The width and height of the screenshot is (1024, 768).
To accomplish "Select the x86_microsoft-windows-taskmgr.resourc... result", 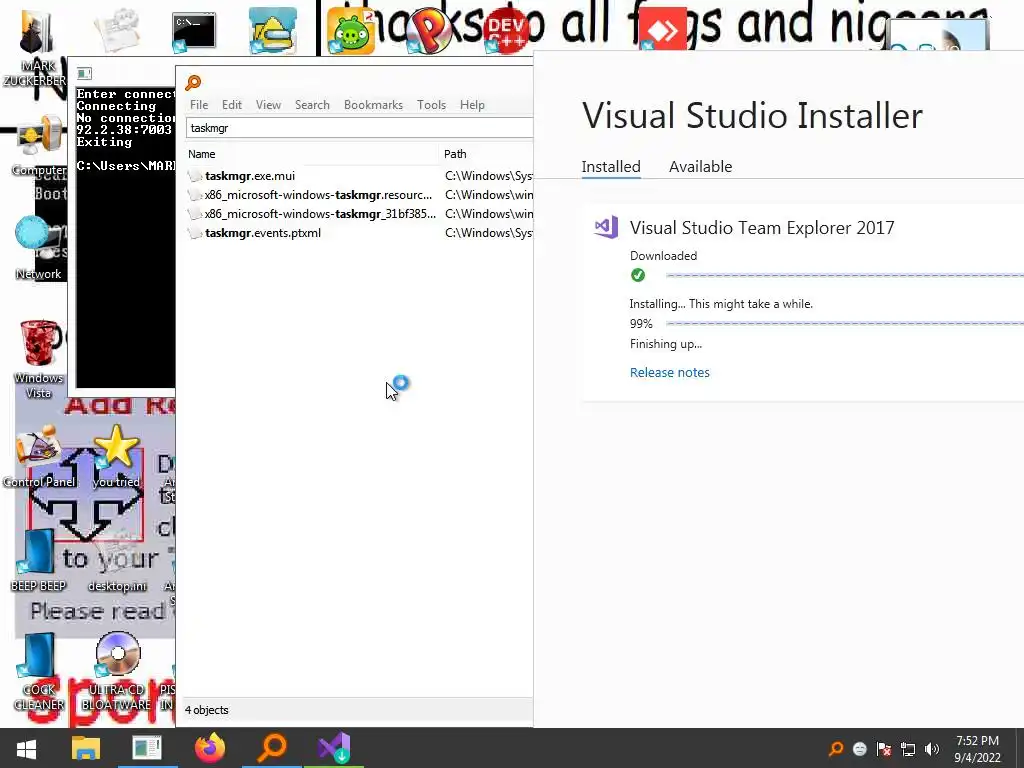I will (359, 195).
